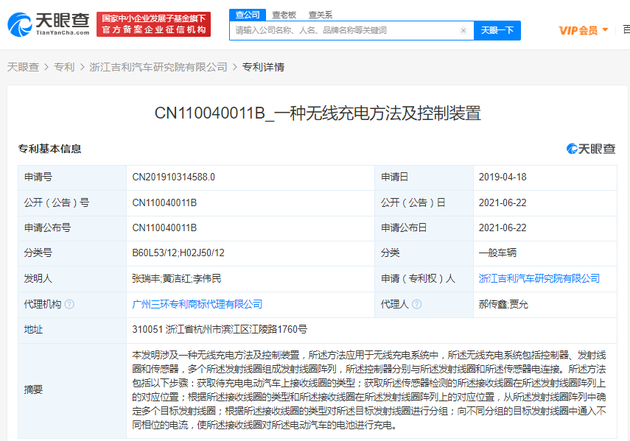Select classification value 一般车辆

(x=497, y=253)
